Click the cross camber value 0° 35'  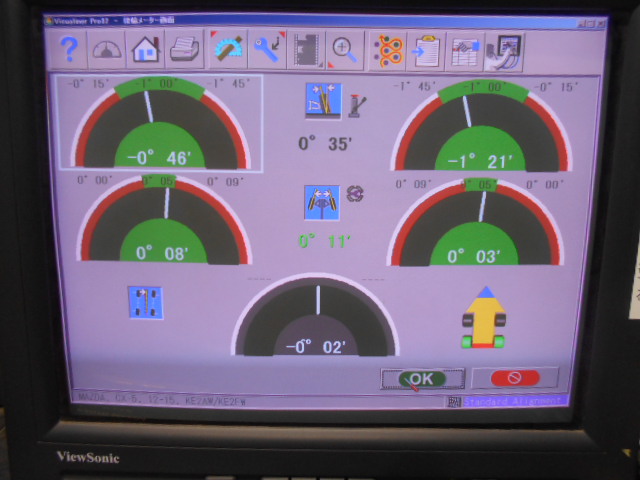pos(325,144)
